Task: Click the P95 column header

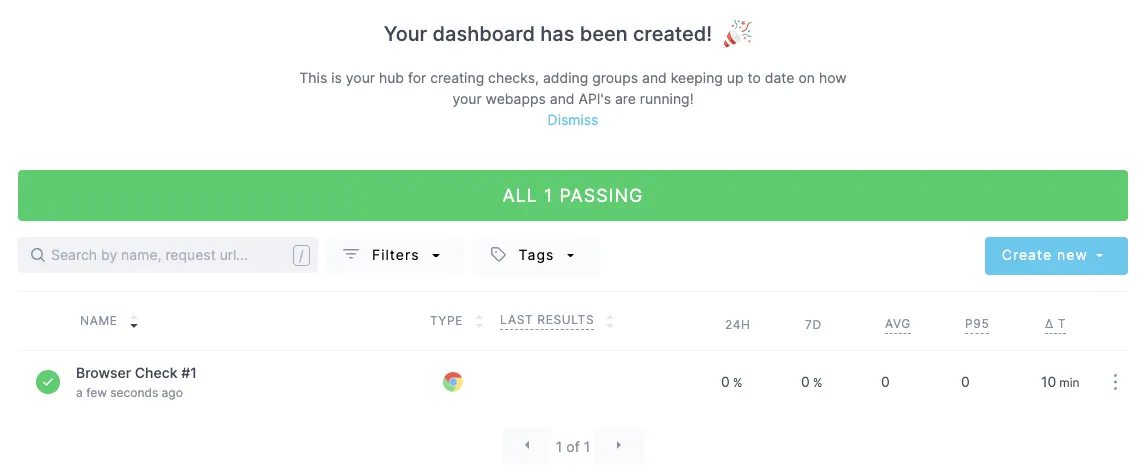Action: [976, 324]
